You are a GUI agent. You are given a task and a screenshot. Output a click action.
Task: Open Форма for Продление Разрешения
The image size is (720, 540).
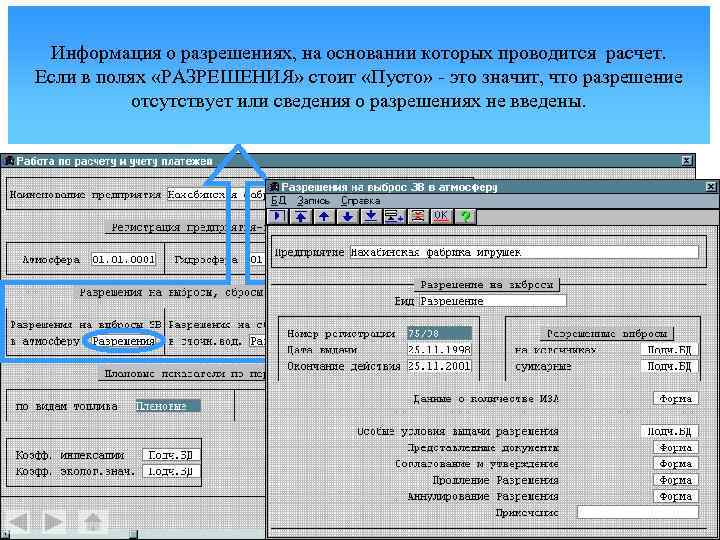tap(675, 480)
